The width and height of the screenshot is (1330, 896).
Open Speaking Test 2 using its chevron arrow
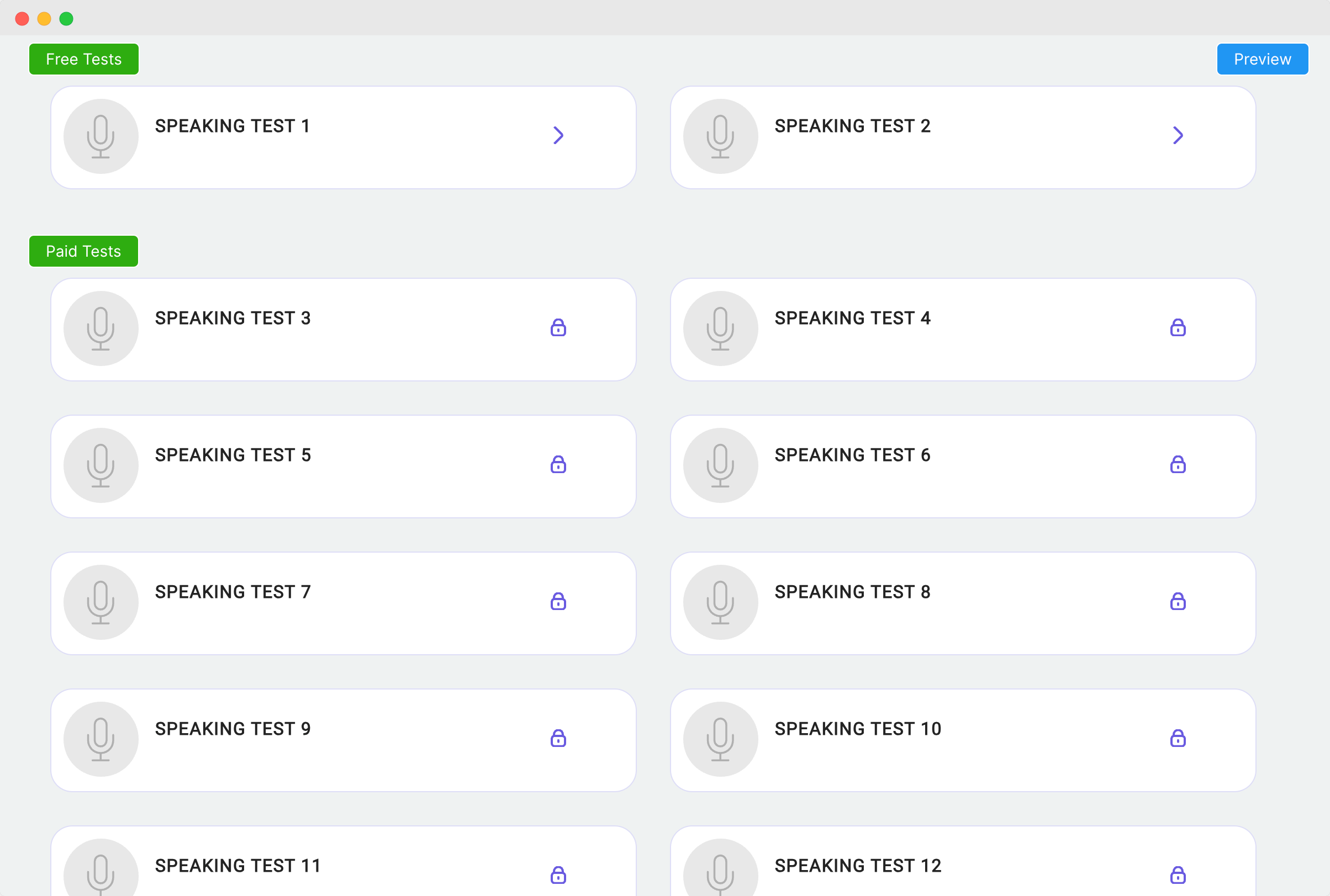tap(1178, 135)
